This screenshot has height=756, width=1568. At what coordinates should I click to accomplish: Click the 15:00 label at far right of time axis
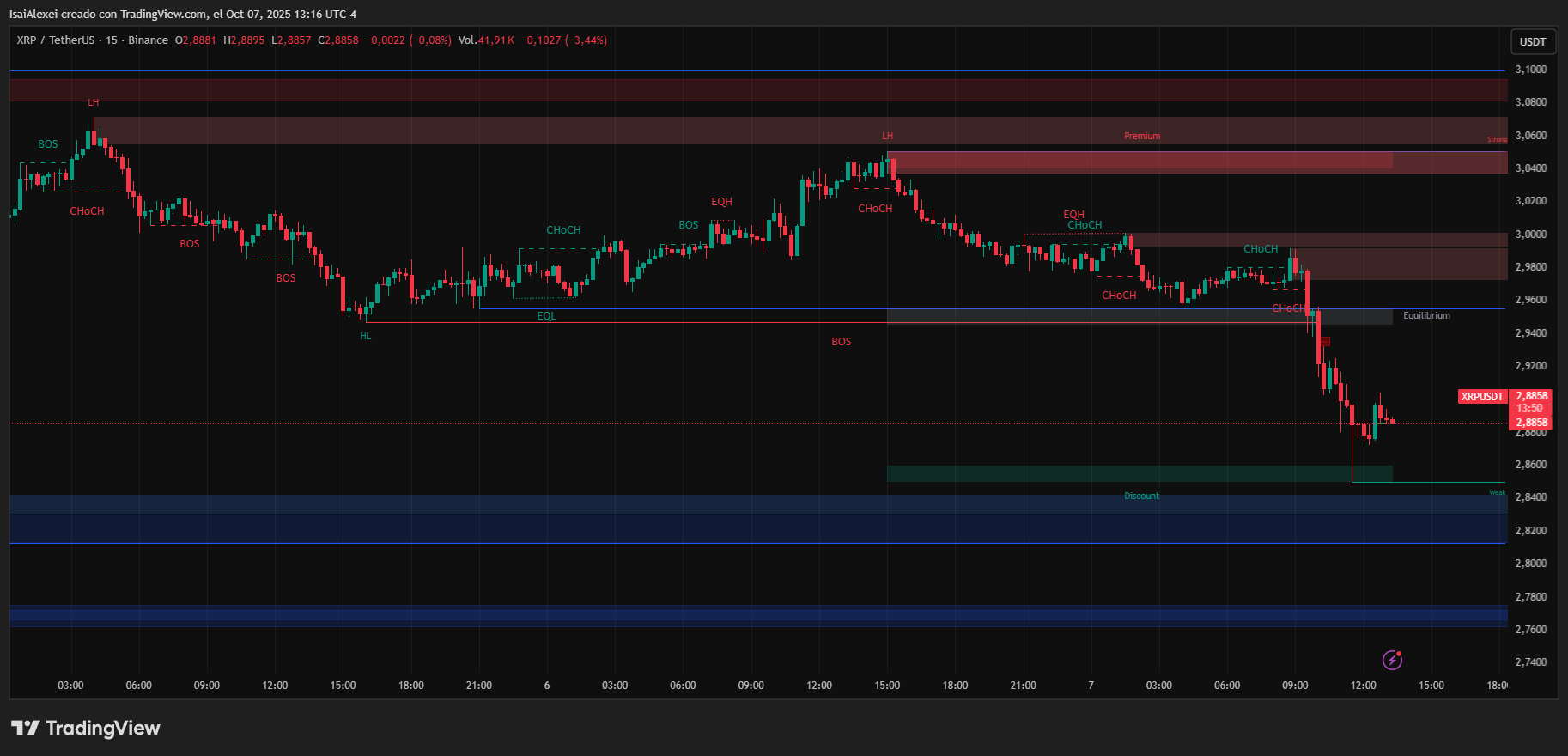(x=1431, y=686)
